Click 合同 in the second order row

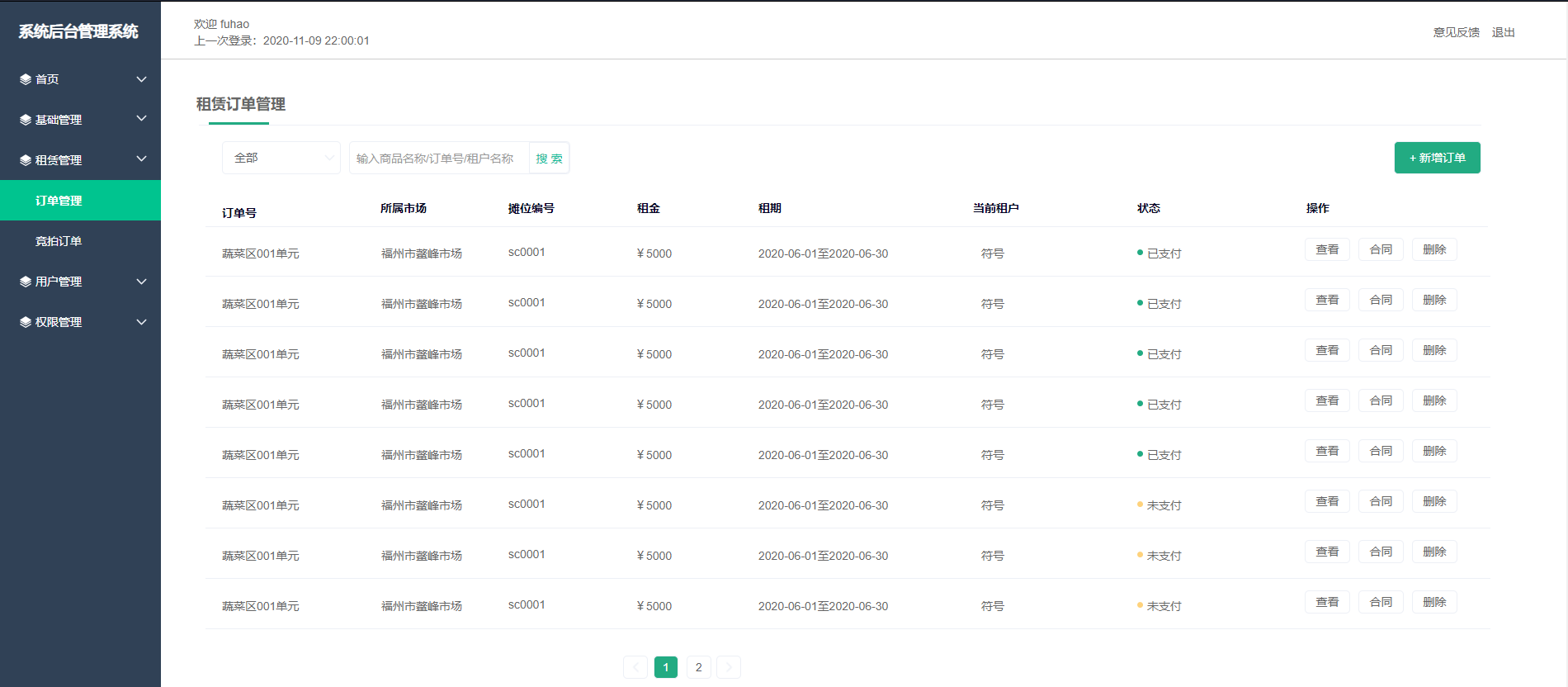tap(1381, 300)
